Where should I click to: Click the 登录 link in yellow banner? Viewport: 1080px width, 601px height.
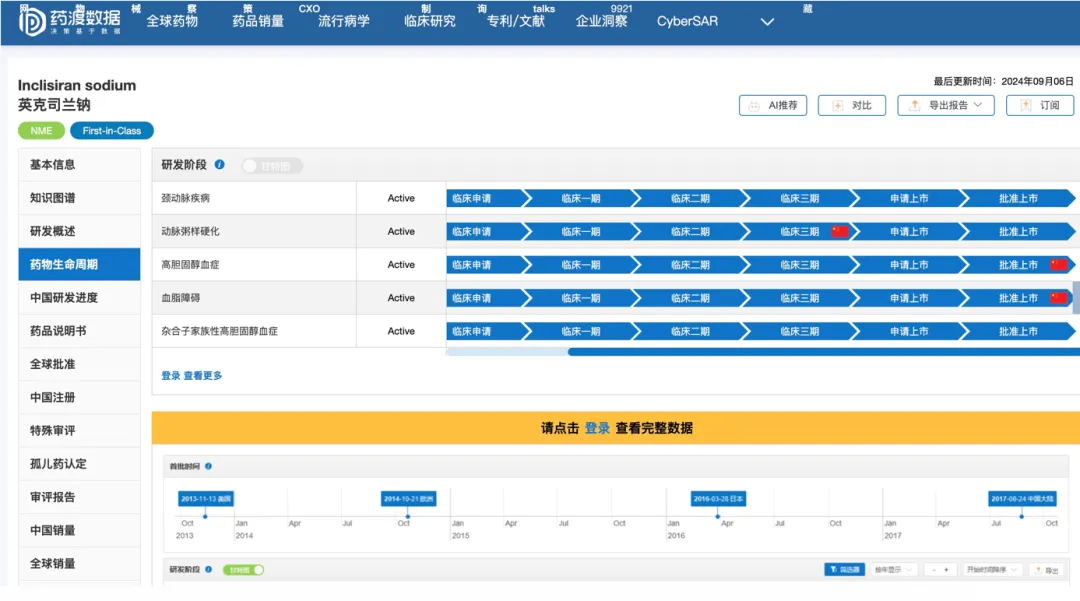click(x=597, y=428)
